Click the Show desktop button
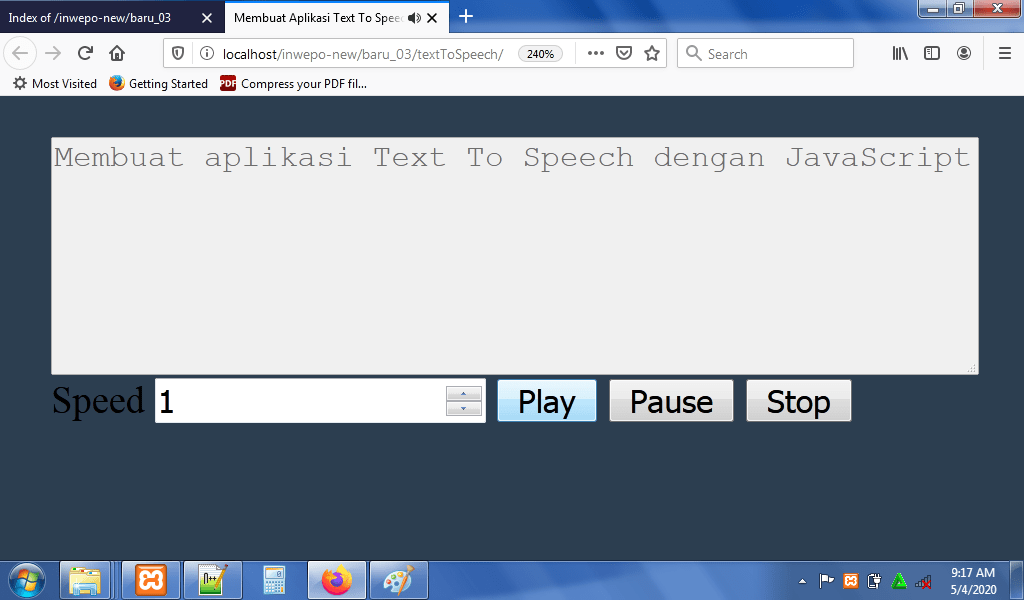 tap(1016, 580)
